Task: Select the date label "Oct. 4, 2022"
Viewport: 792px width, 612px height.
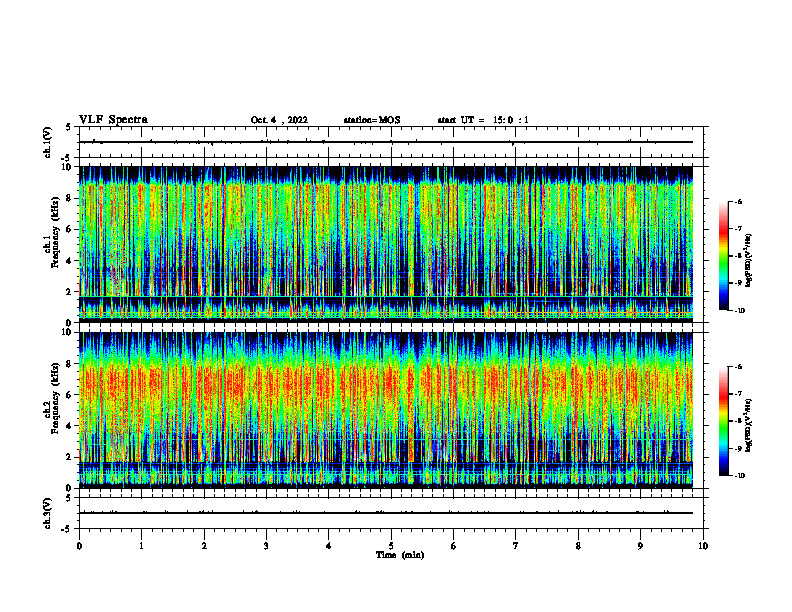Action: (279, 120)
